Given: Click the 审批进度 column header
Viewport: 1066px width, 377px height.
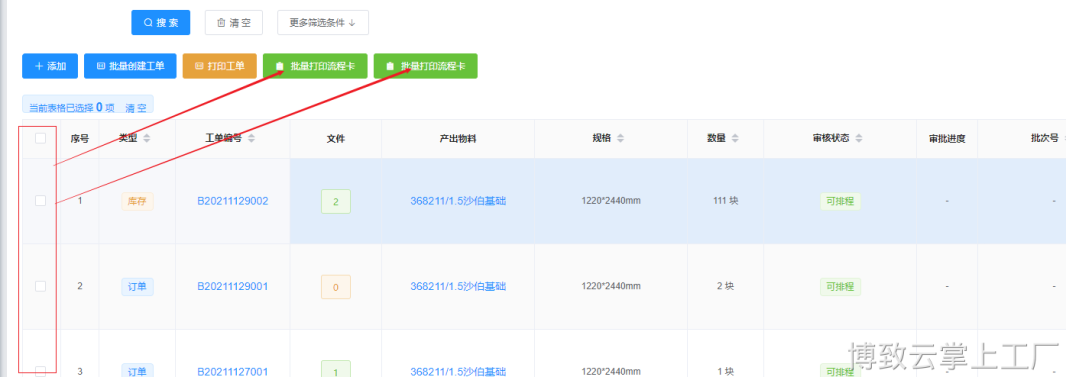Looking at the screenshot, I should pos(947,139).
